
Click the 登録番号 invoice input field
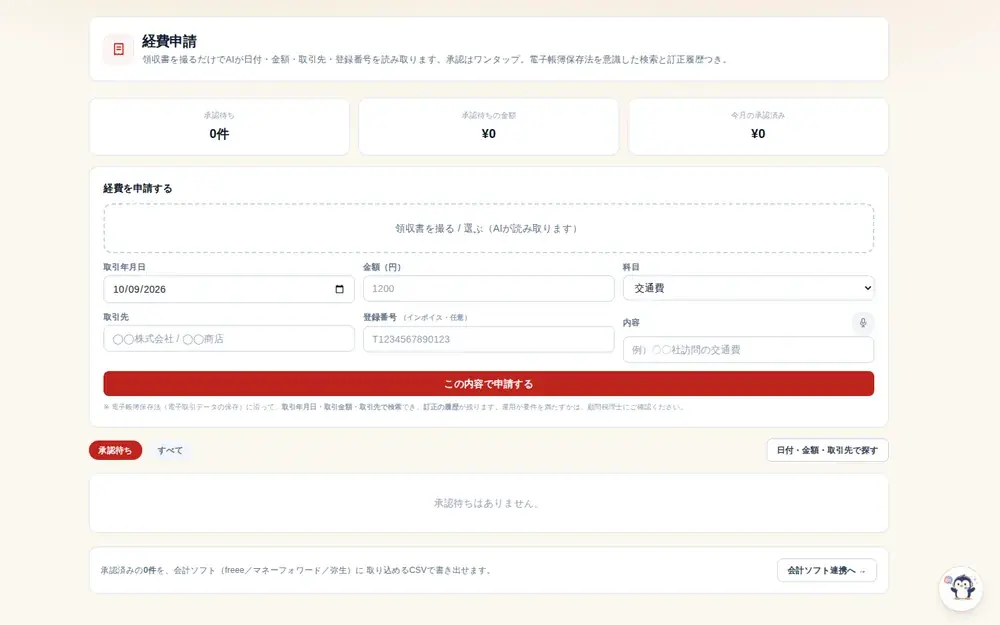[x=489, y=339]
